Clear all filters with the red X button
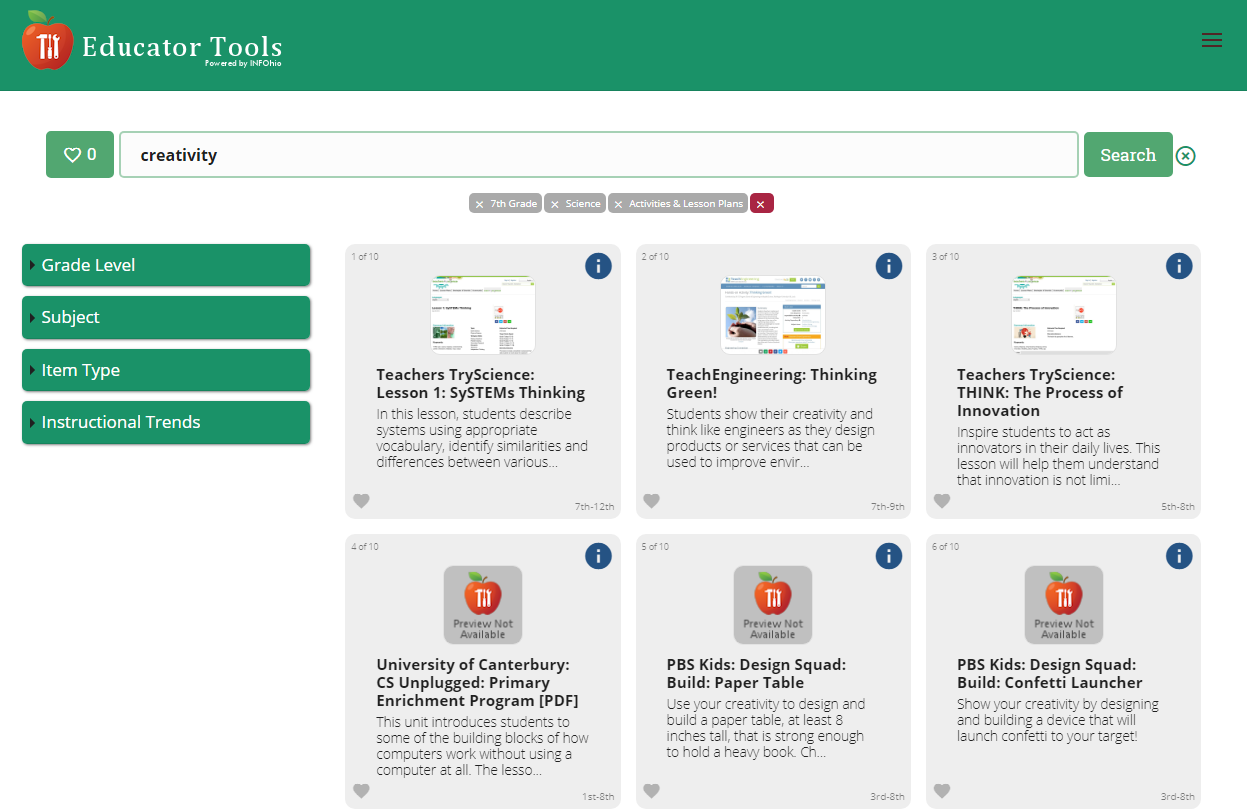 pos(761,204)
